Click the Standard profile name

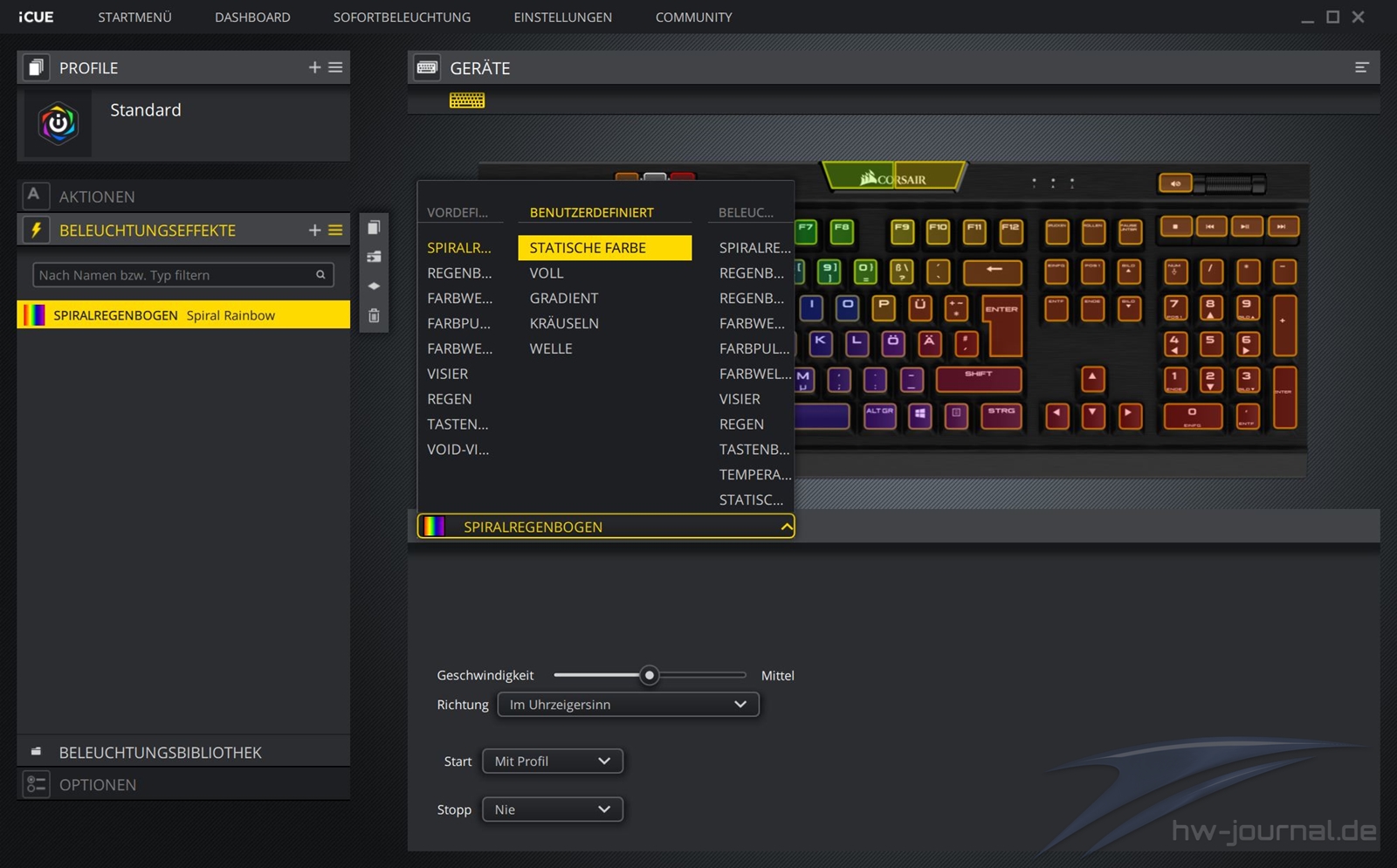click(x=146, y=110)
